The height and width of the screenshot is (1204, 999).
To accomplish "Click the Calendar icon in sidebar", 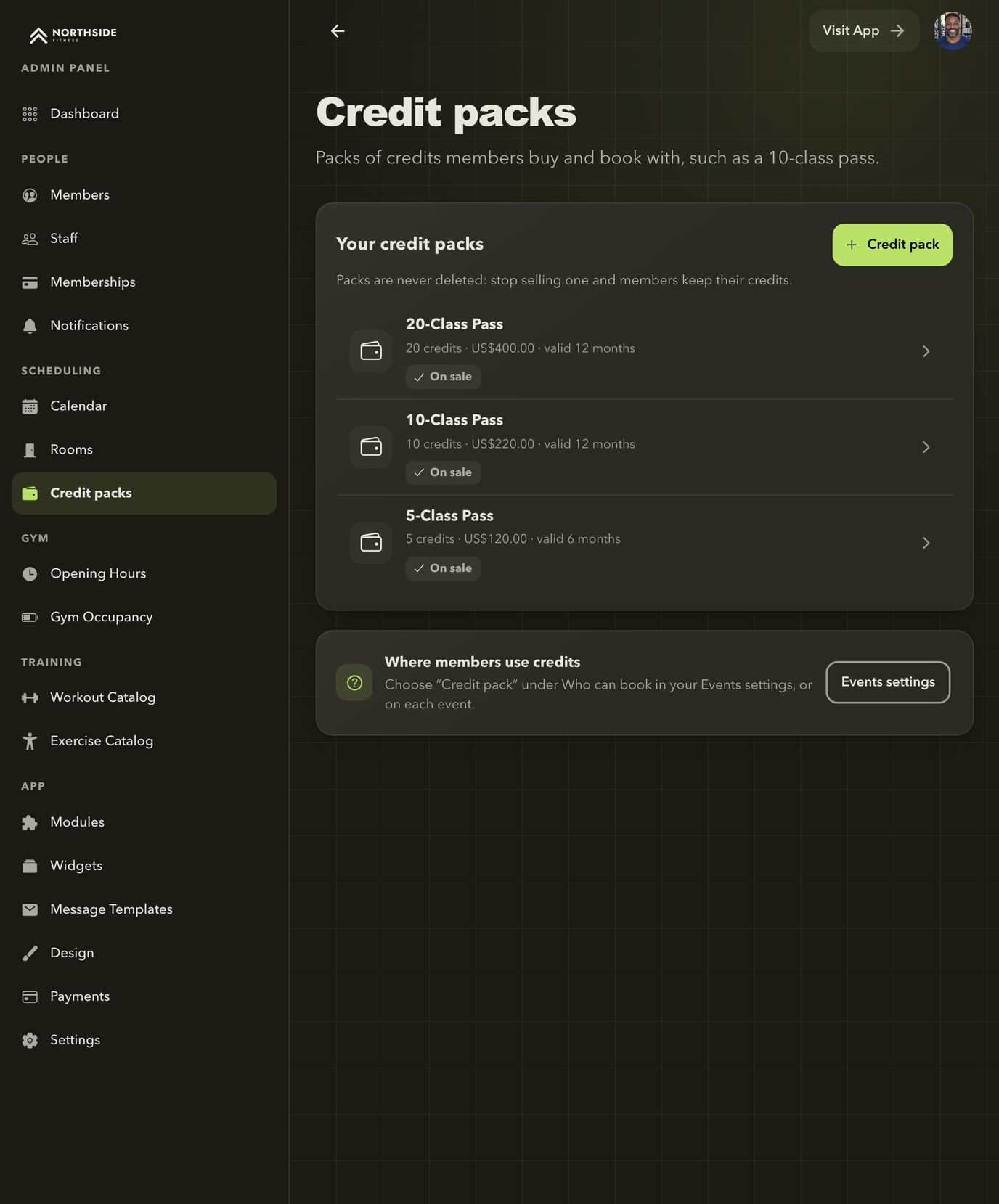I will [30, 406].
